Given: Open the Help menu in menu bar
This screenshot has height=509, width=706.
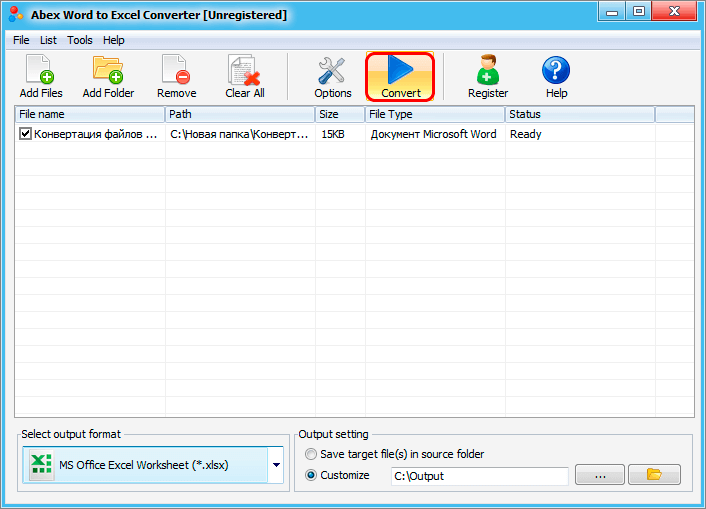Looking at the screenshot, I should (113, 40).
